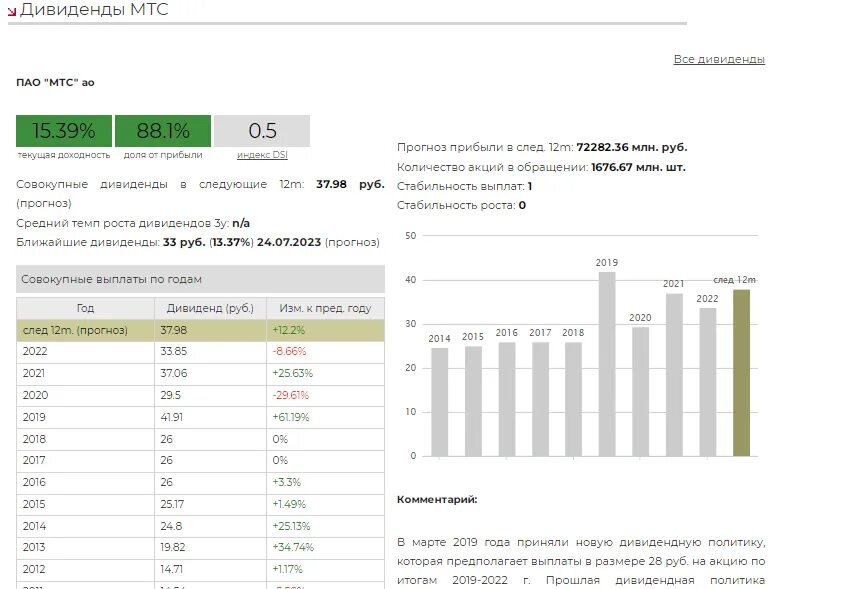Click the 'Стабильность роста: 0' line
Image resolution: width=845 pixels, height=589 pixels.
tap(461, 205)
